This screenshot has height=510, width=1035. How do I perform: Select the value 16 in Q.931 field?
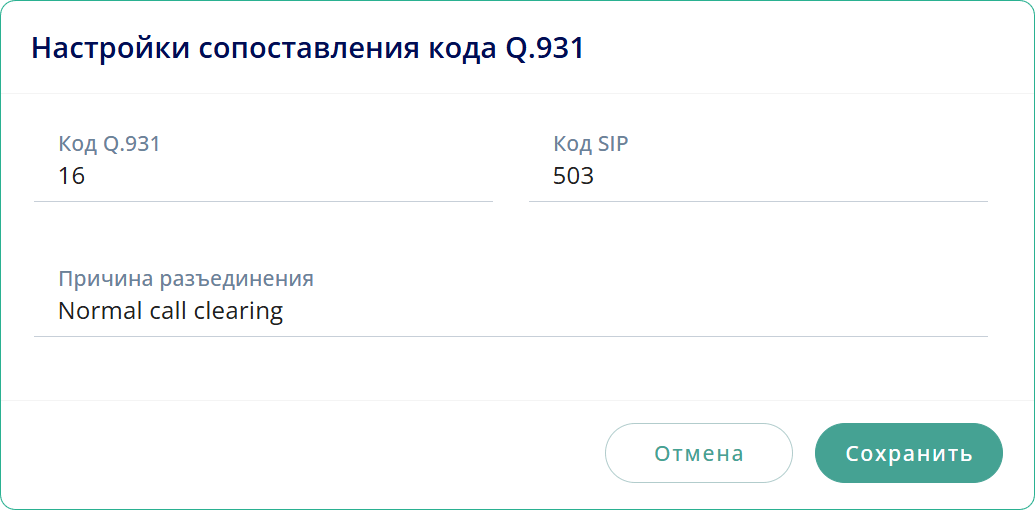click(72, 177)
